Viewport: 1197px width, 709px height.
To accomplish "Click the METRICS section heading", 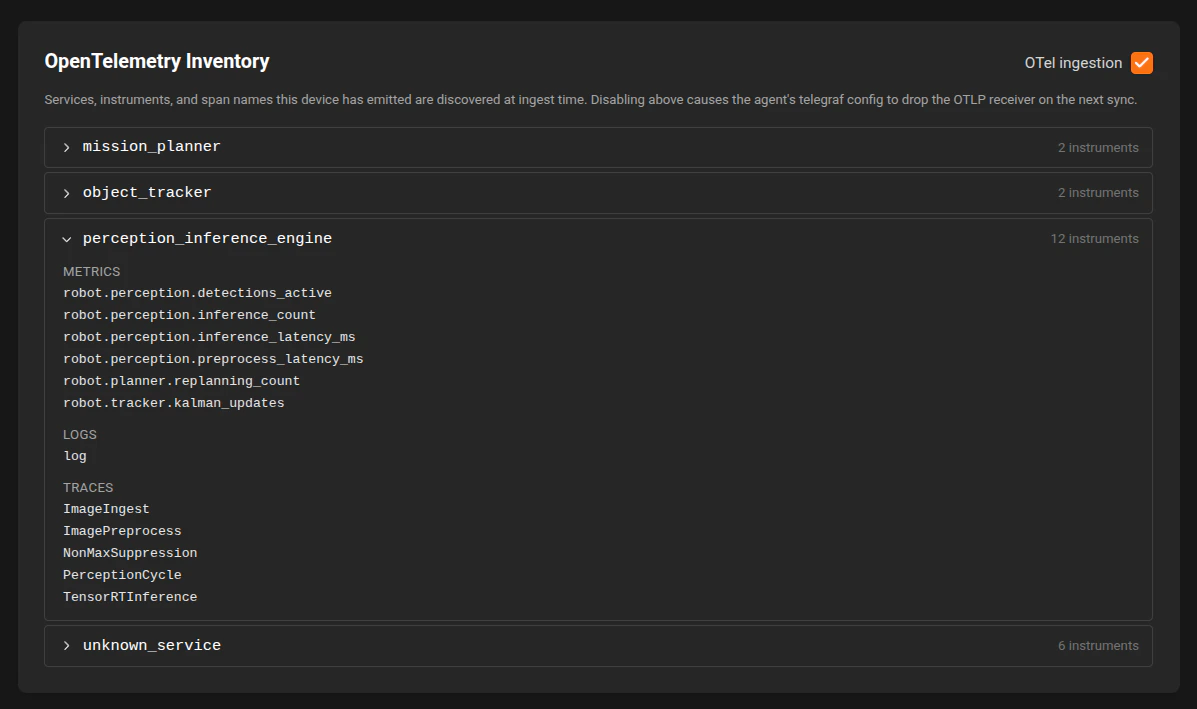I will click(92, 272).
